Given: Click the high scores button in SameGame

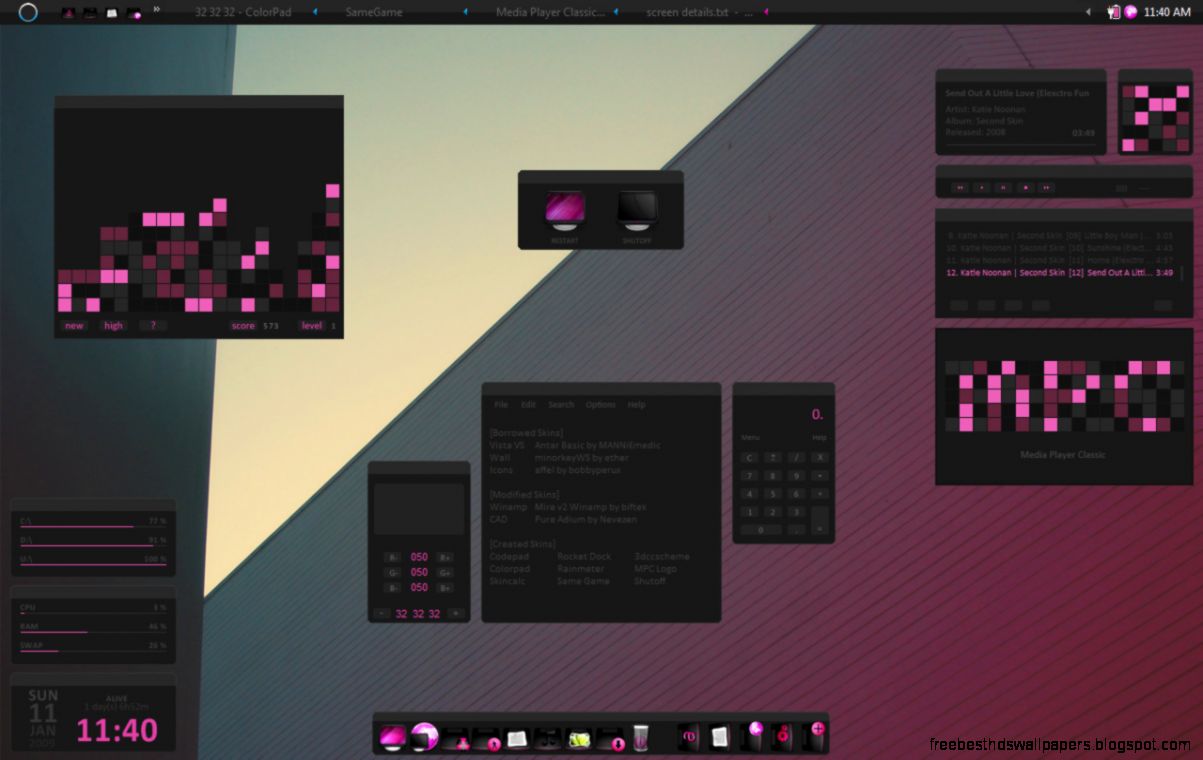Looking at the screenshot, I should coord(112,325).
